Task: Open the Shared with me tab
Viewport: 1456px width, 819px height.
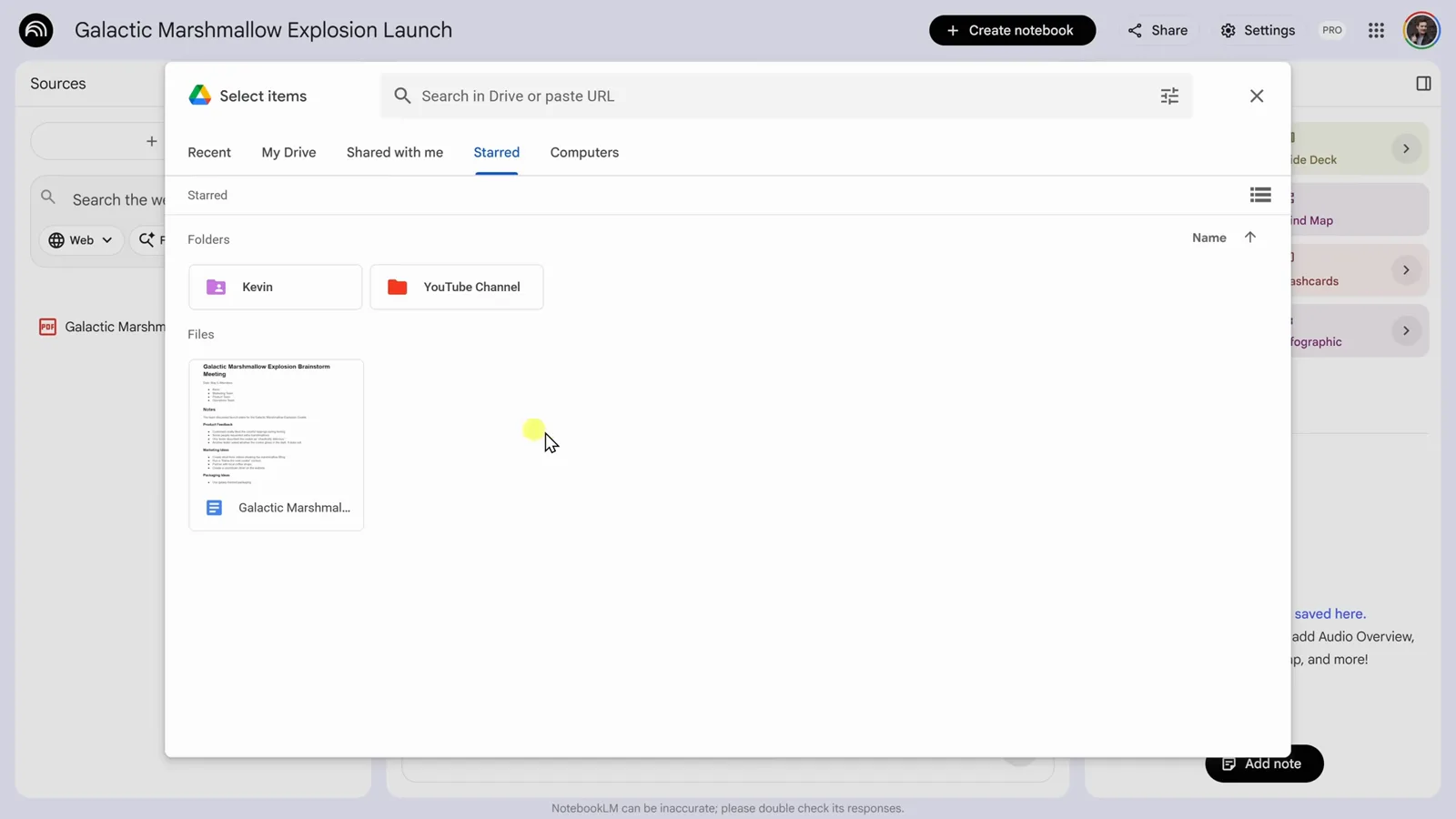Action: (395, 153)
